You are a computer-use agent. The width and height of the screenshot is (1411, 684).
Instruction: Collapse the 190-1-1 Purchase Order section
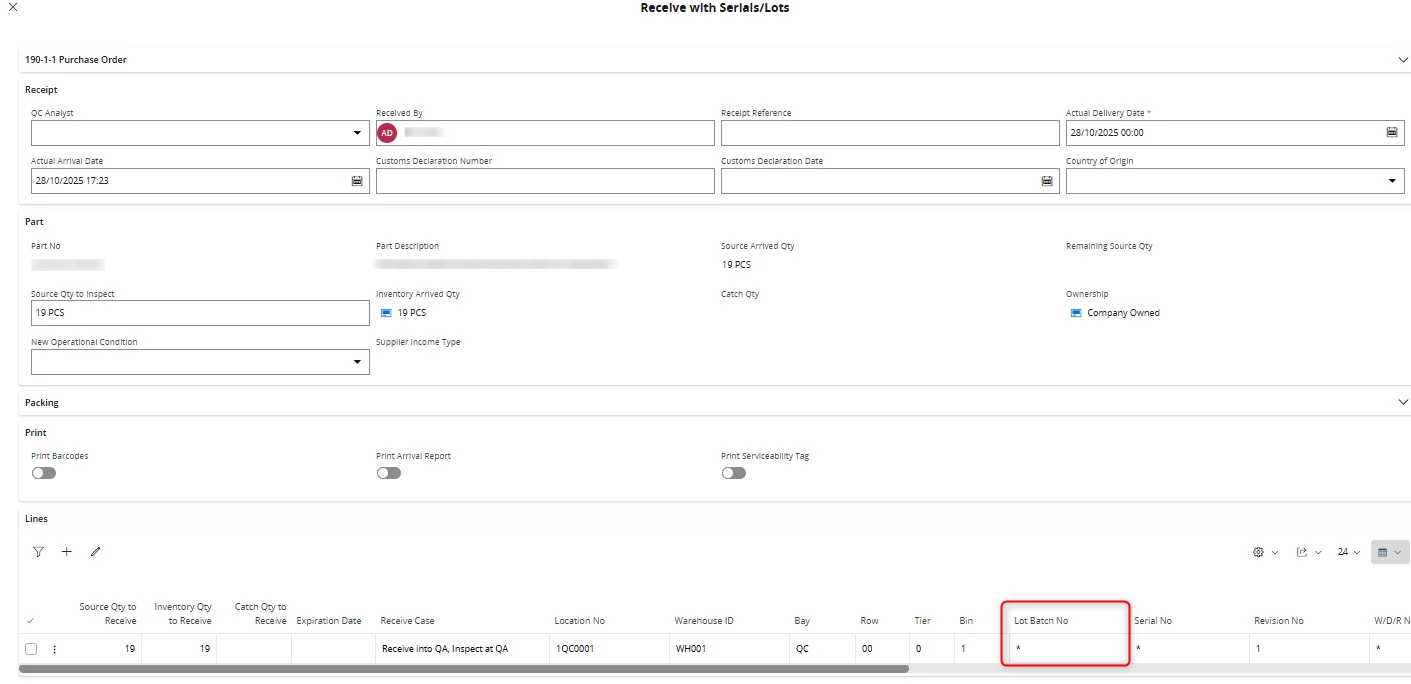(x=1402, y=60)
